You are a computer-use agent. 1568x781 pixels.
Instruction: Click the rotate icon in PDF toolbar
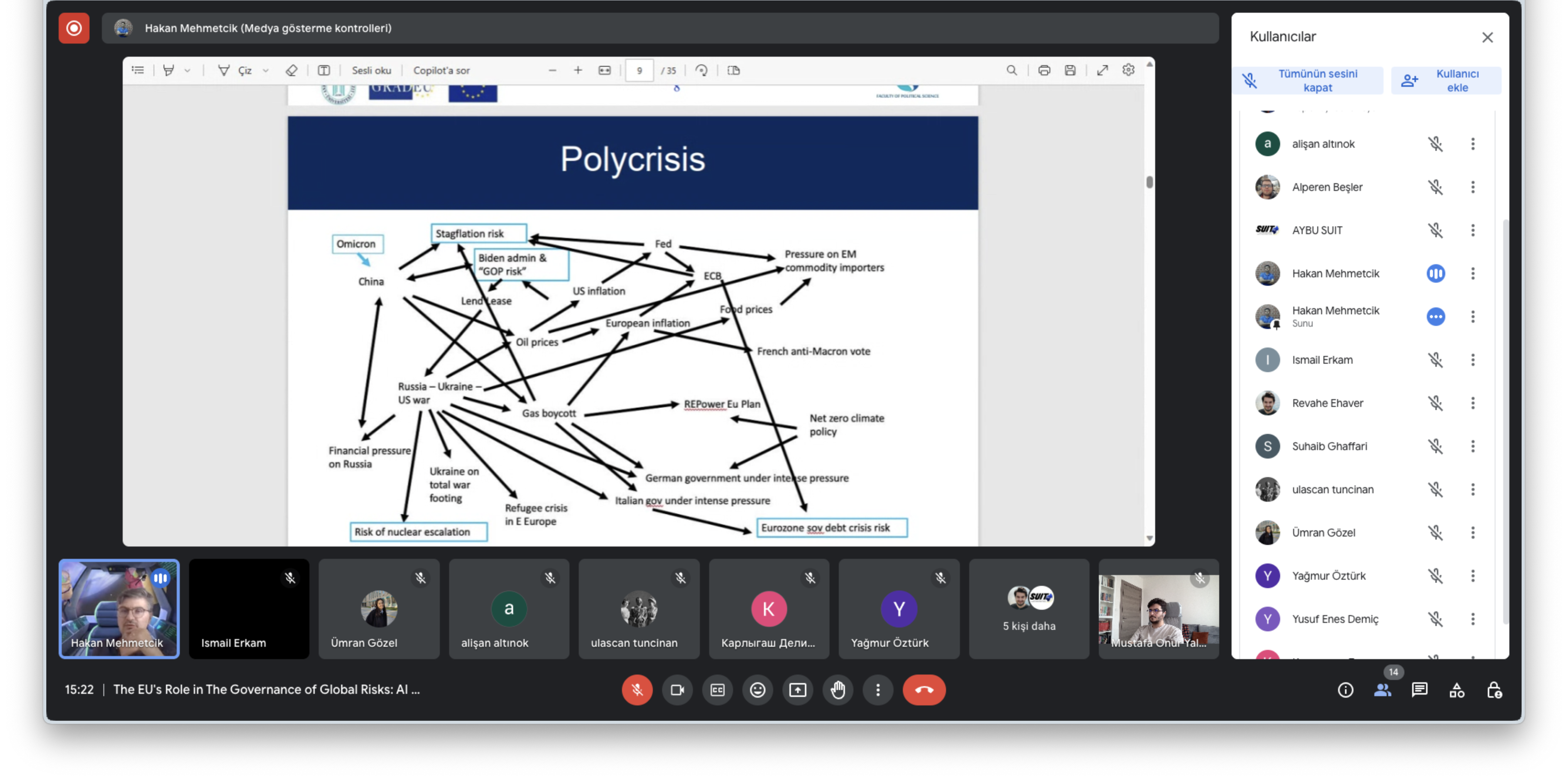701,71
